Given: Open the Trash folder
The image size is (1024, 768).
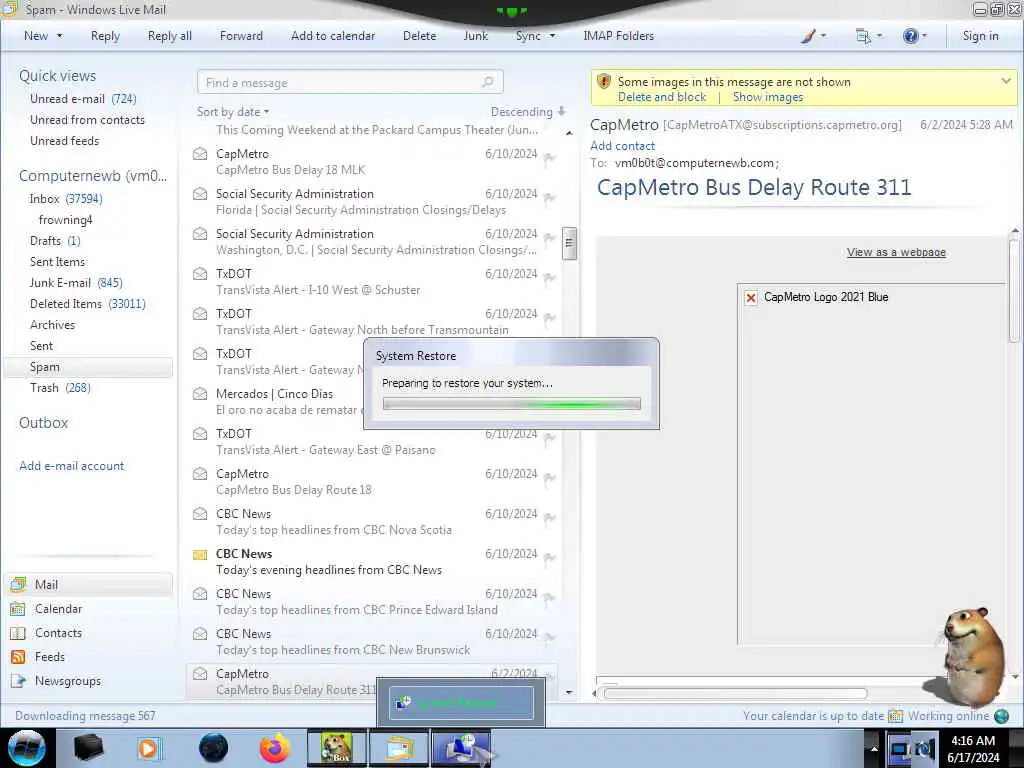Looking at the screenshot, I should click(60, 387).
